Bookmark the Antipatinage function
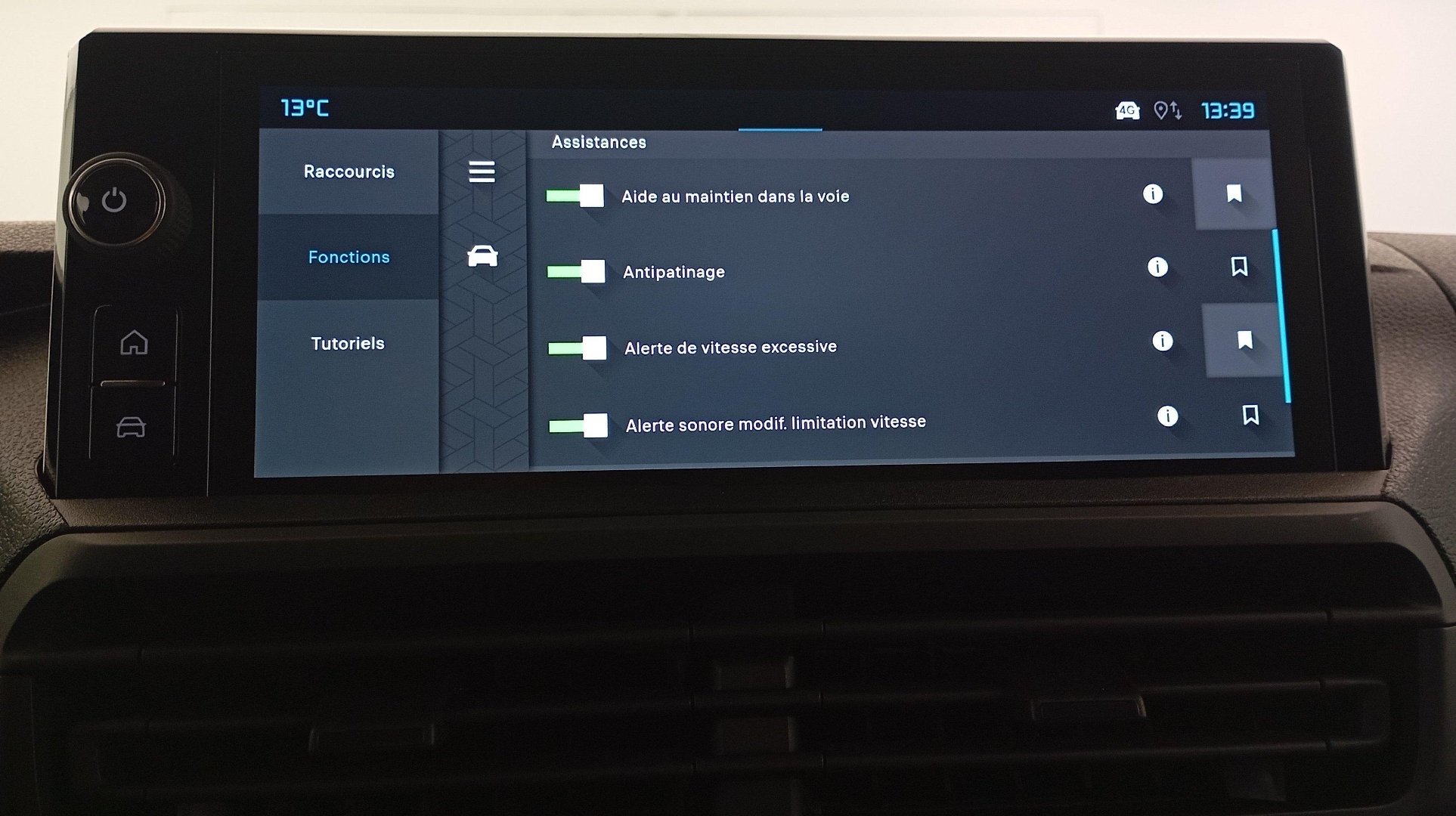Viewport: 1456px width, 816px height. tap(1239, 267)
